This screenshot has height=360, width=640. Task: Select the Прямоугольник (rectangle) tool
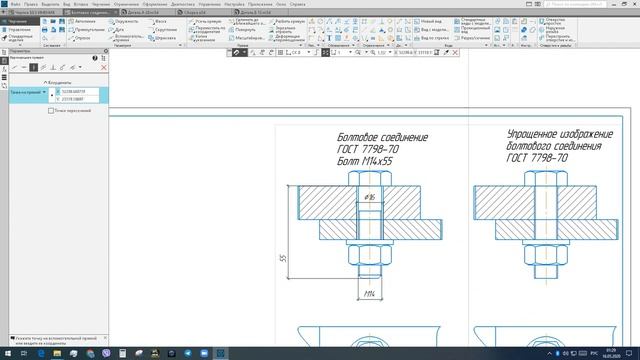pos(87,30)
